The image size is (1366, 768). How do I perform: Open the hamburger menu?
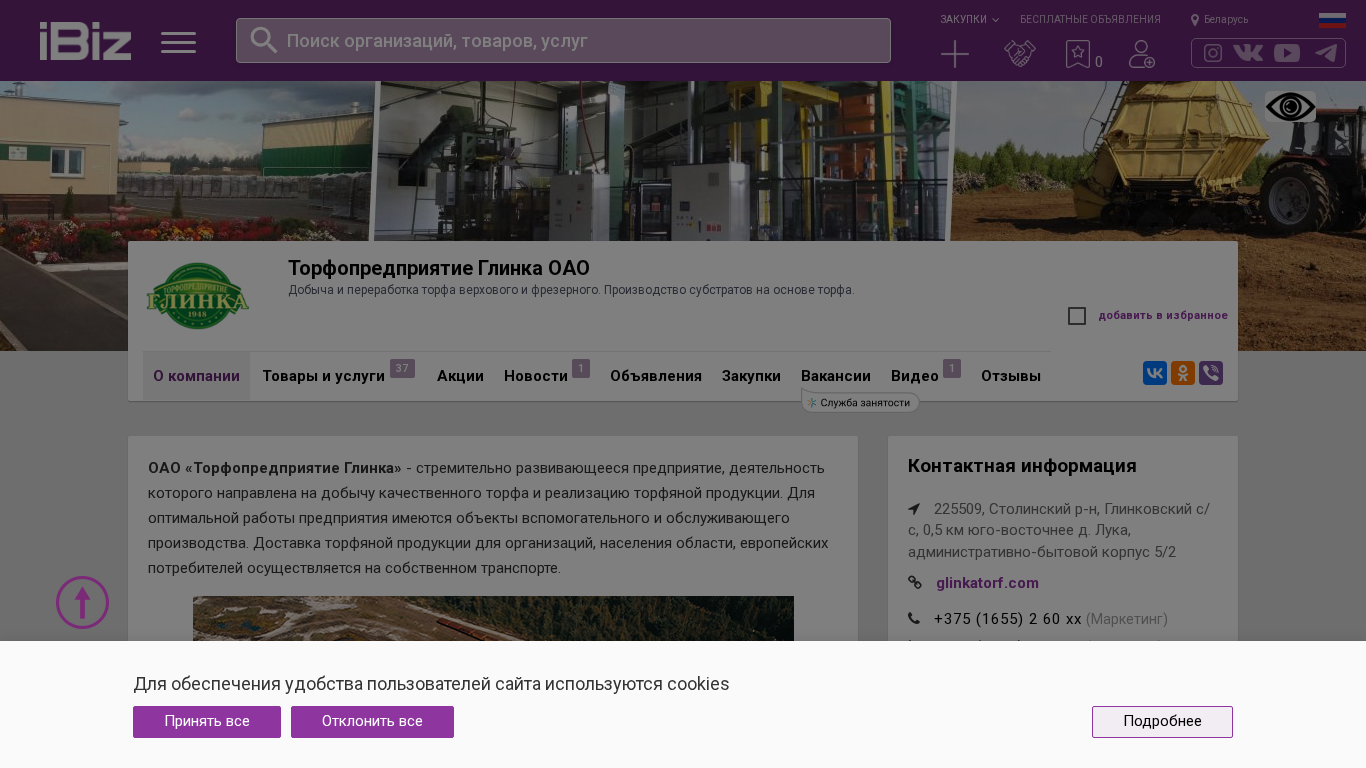(179, 42)
